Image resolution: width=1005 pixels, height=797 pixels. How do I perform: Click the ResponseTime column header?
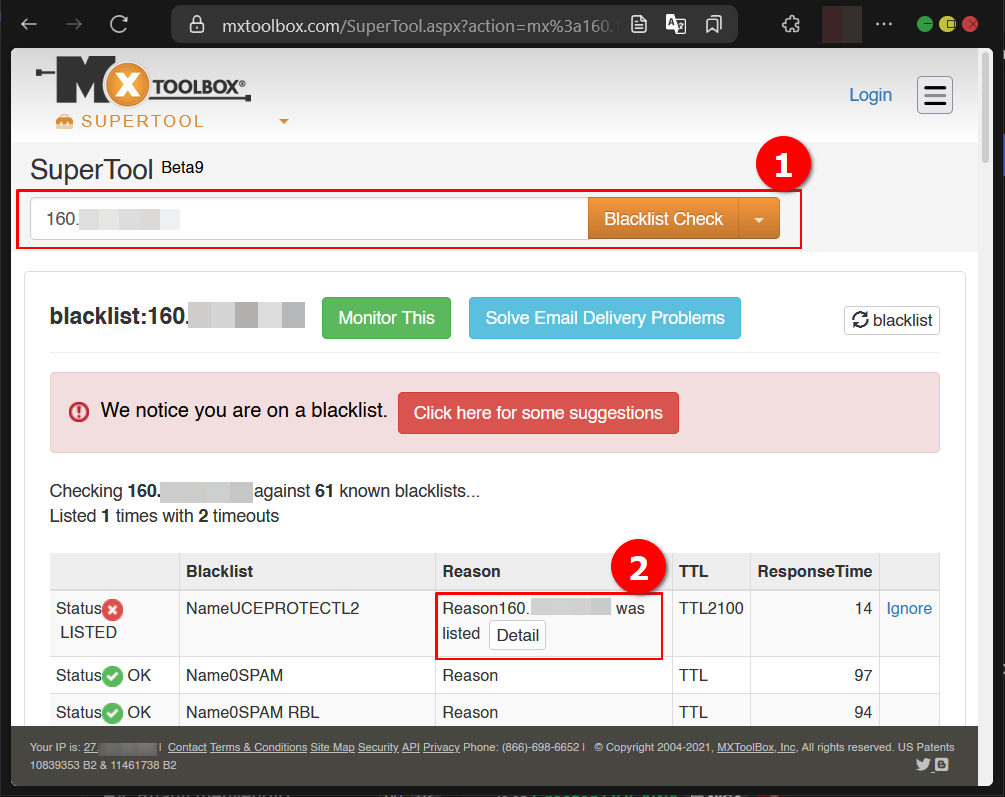coord(815,571)
